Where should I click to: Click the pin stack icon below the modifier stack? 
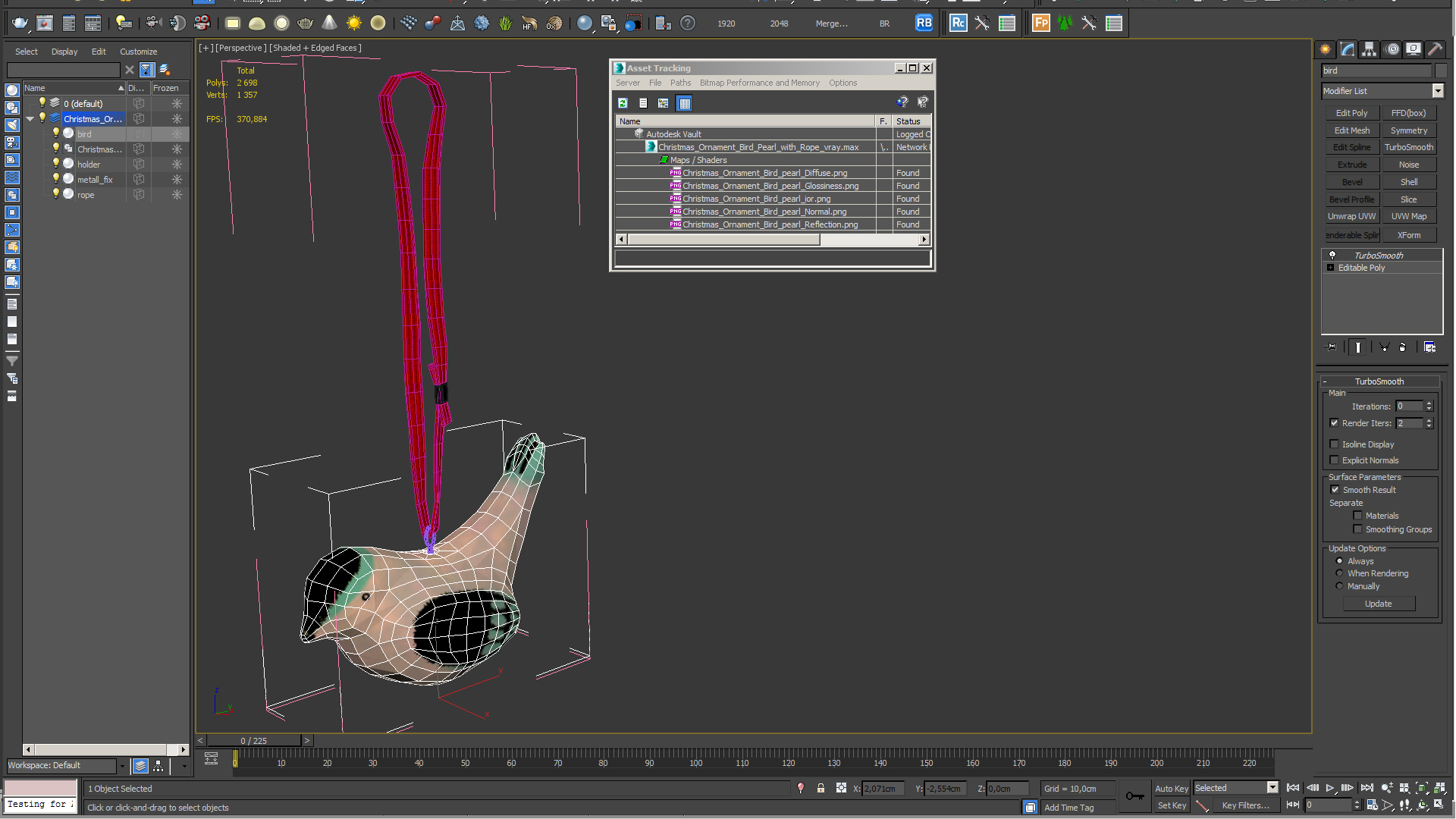[x=1331, y=347]
